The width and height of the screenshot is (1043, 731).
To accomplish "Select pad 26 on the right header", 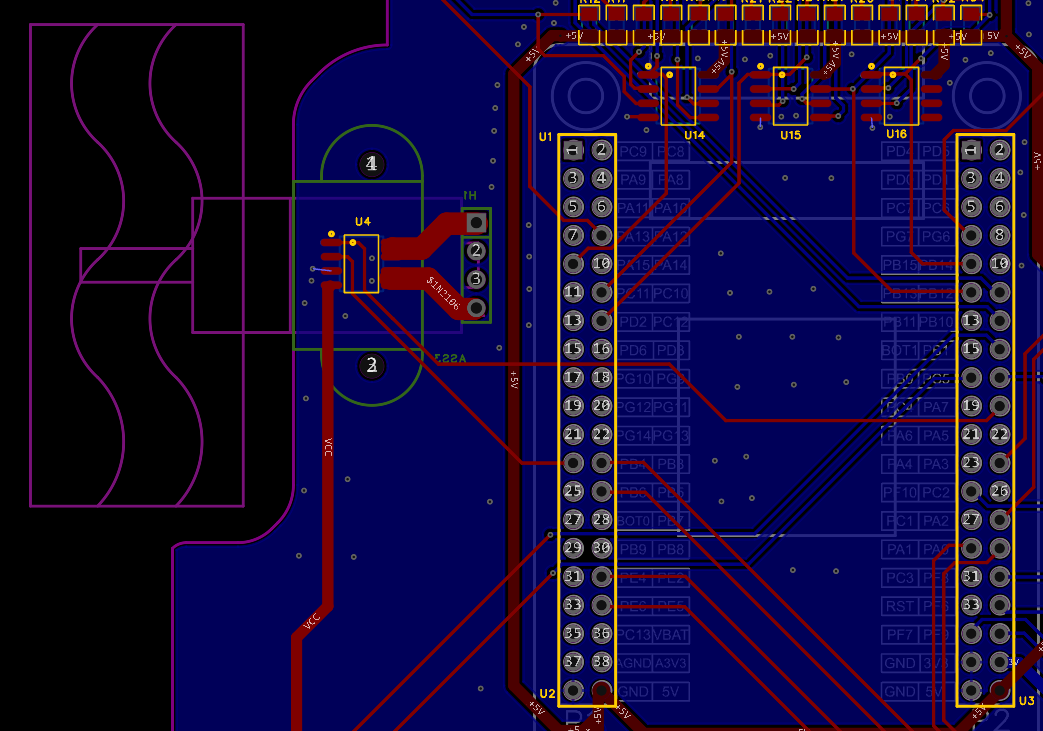I will [x=999, y=491].
